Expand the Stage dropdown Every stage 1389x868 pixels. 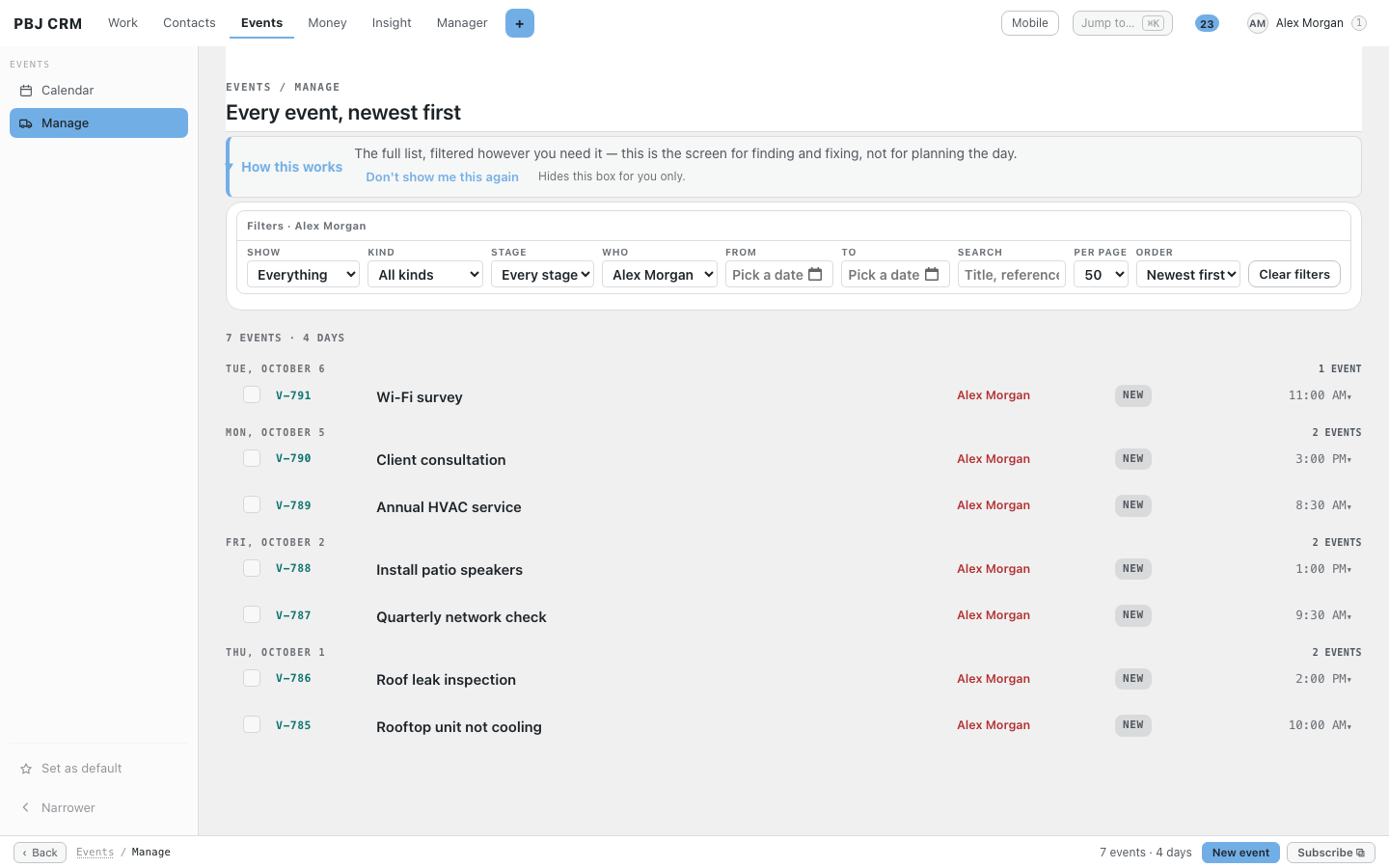542,275
